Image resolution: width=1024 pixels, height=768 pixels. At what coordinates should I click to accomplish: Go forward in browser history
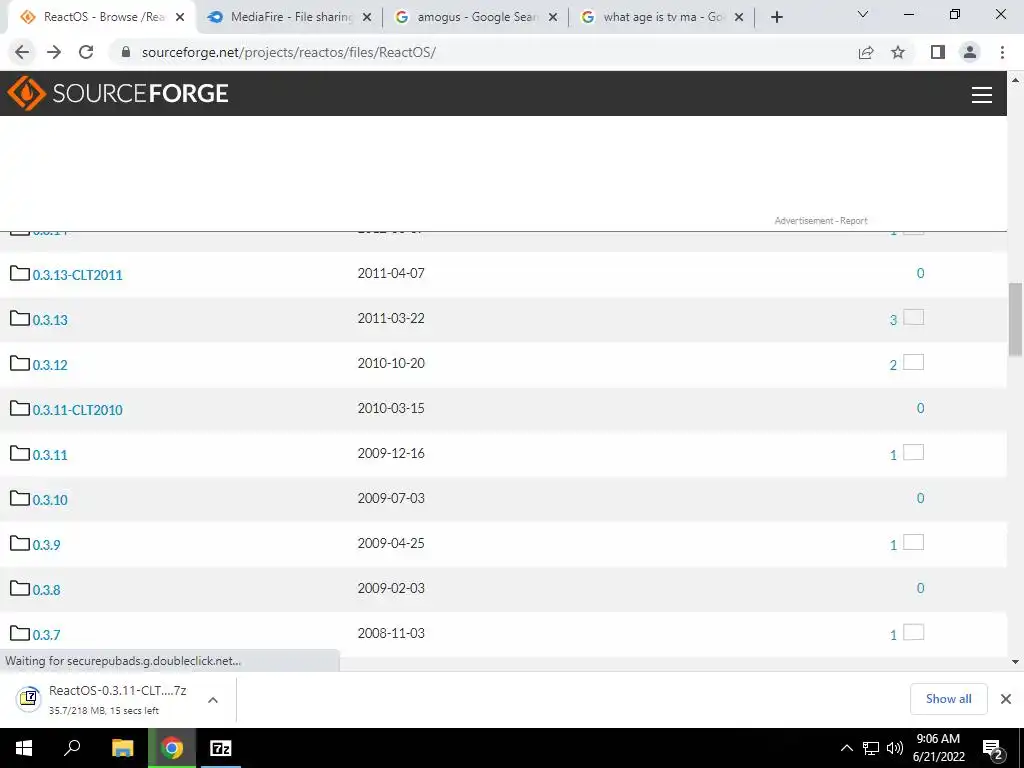click(54, 52)
